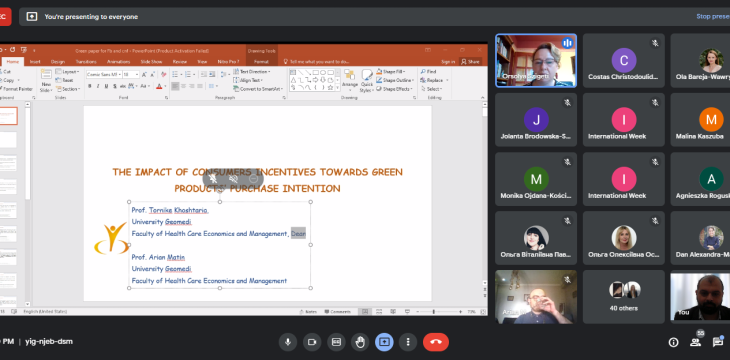730x360 pixels.
Task: Align text left in Paragraph group
Action: point(176,86)
